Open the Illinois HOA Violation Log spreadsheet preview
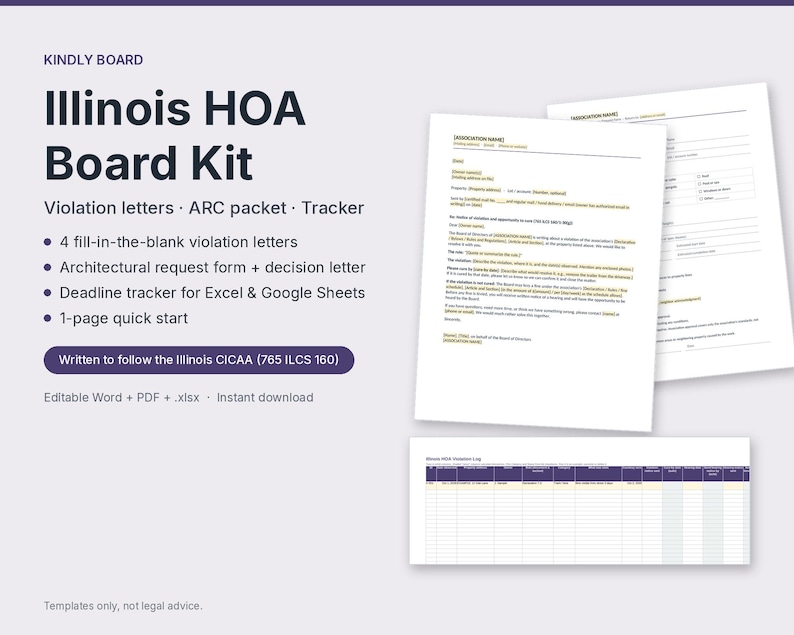 (x=579, y=500)
